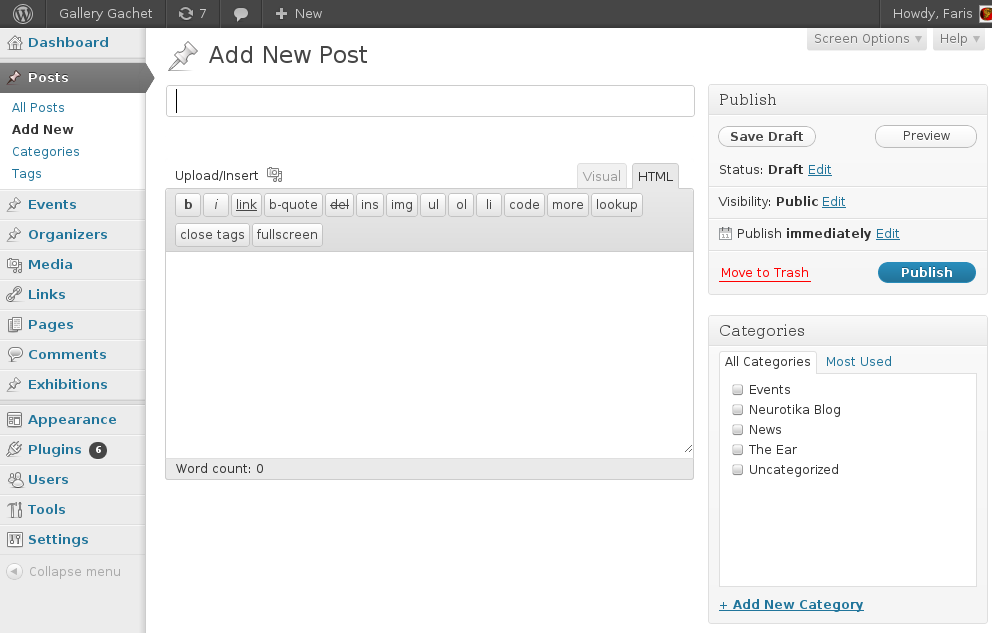
Task: Click the pushpin icon beside Add New Post
Action: [182, 56]
